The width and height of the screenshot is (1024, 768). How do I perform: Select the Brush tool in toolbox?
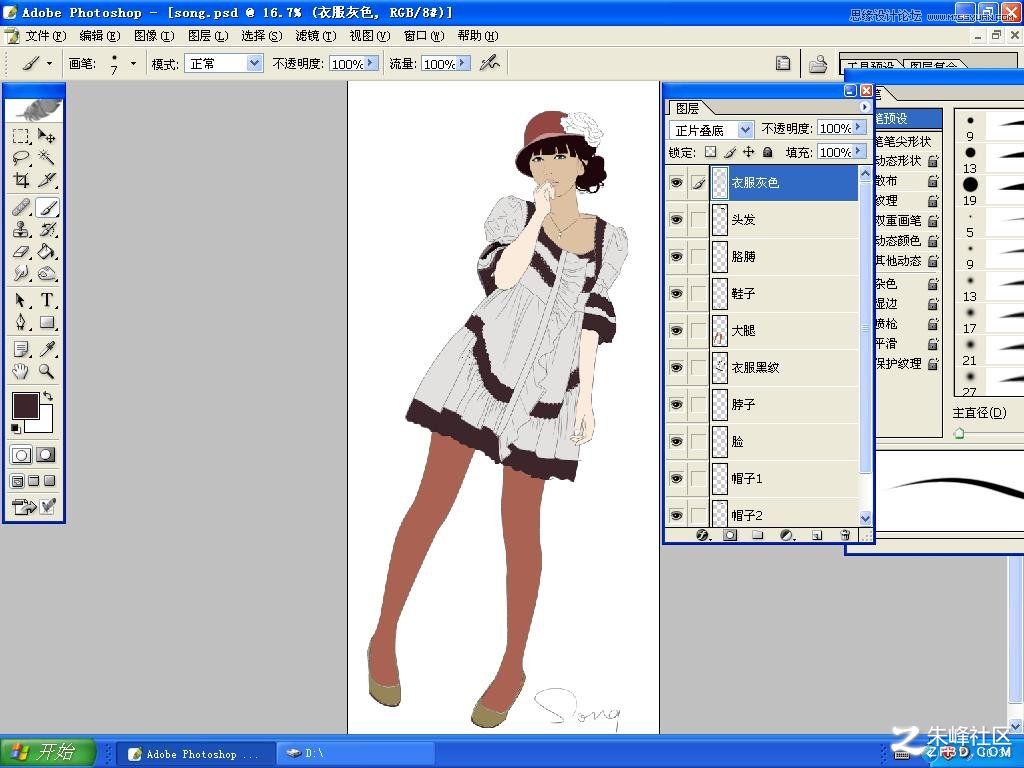47,208
